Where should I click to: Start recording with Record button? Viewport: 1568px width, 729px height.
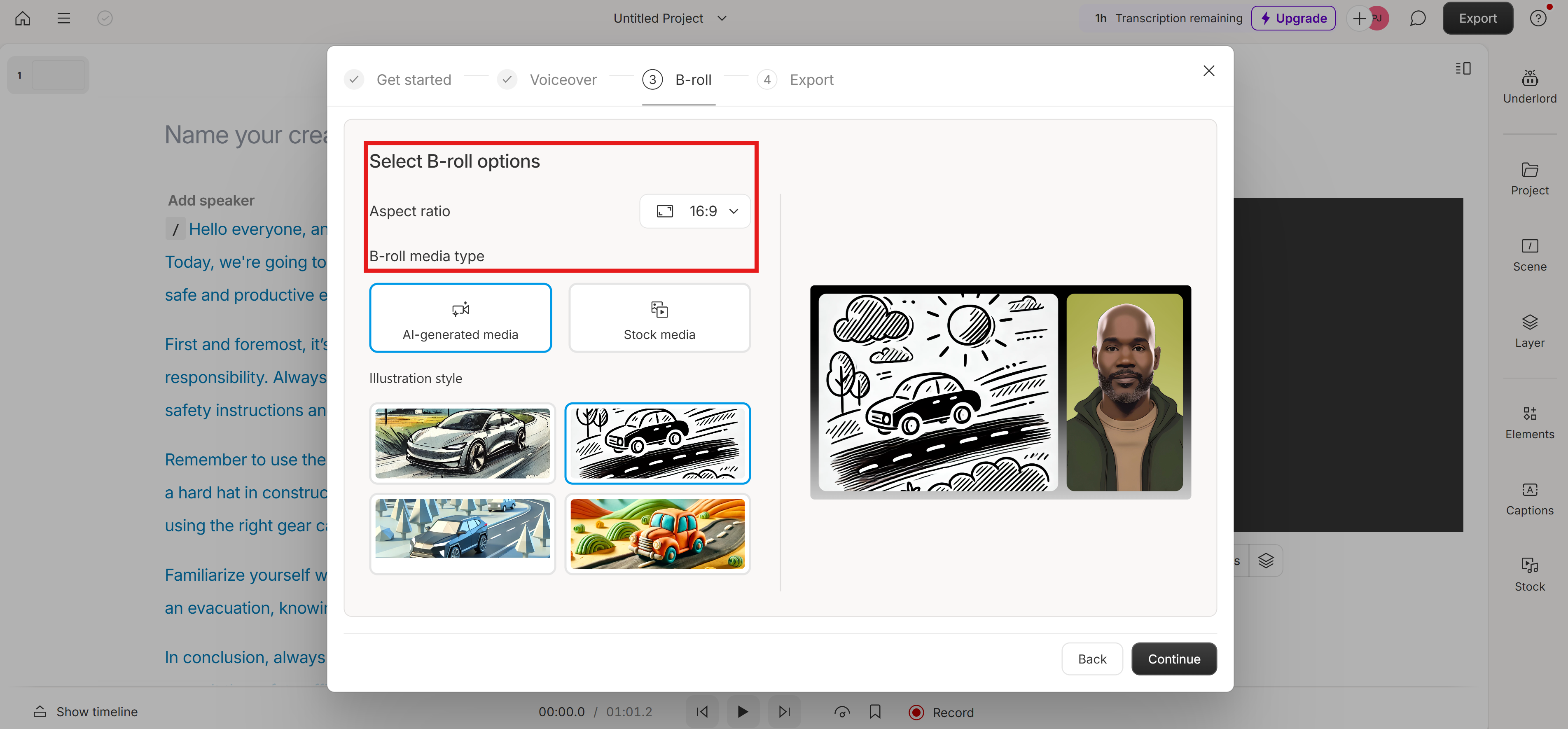(x=941, y=712)
